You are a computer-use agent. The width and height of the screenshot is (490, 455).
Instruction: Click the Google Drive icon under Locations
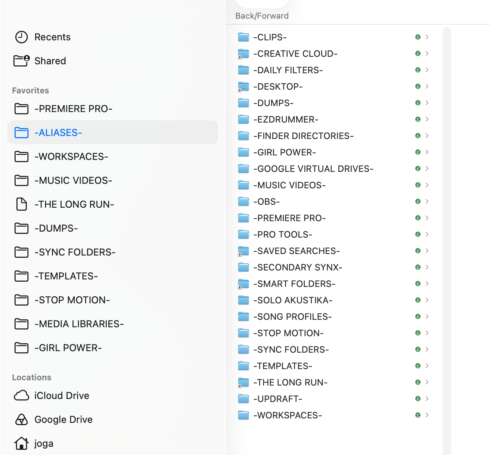[x=21, y=420]
